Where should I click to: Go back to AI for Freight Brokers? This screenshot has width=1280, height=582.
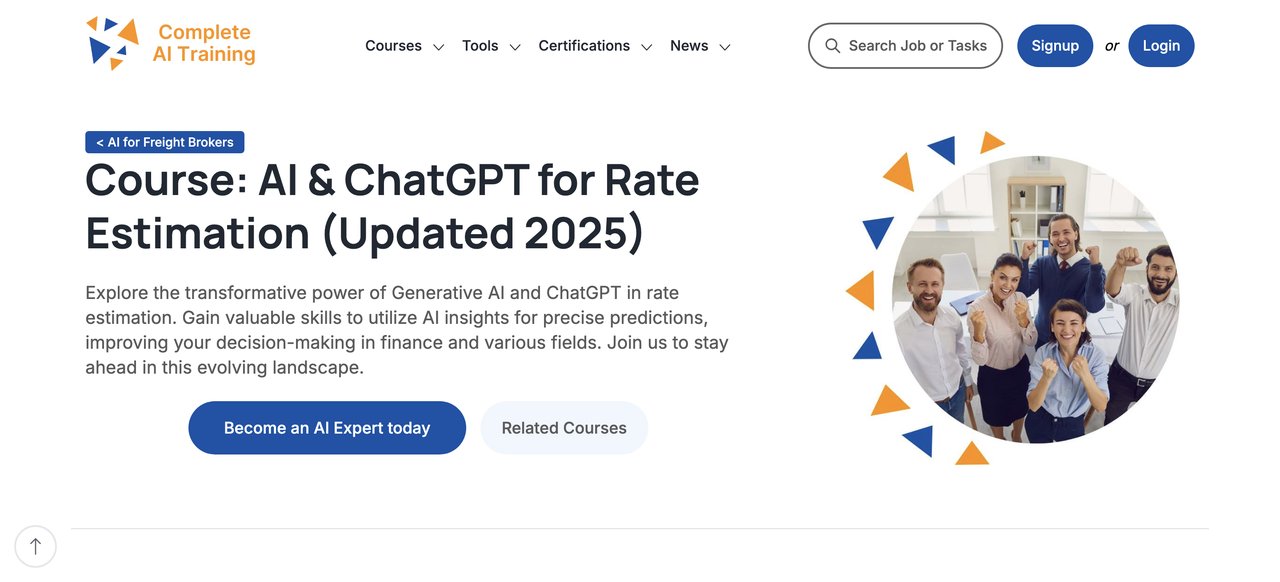[x=165, y=142]
